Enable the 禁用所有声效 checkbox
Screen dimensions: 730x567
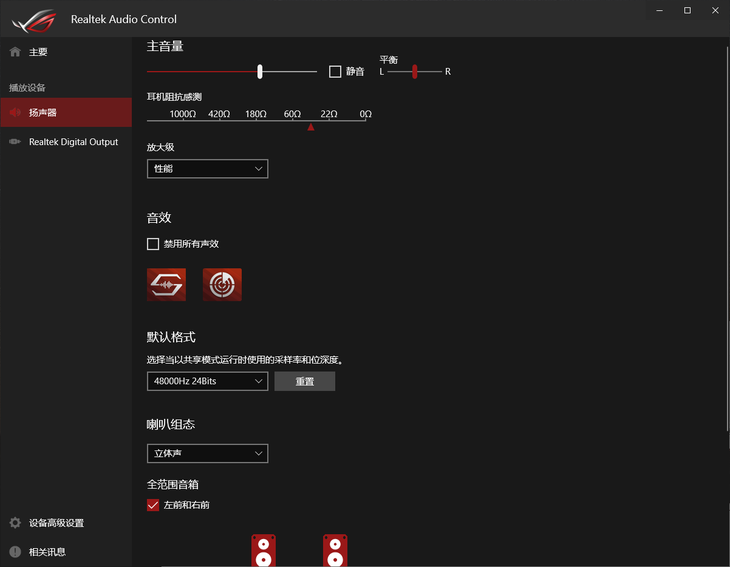pyautogui.click(x=153, y=244)
